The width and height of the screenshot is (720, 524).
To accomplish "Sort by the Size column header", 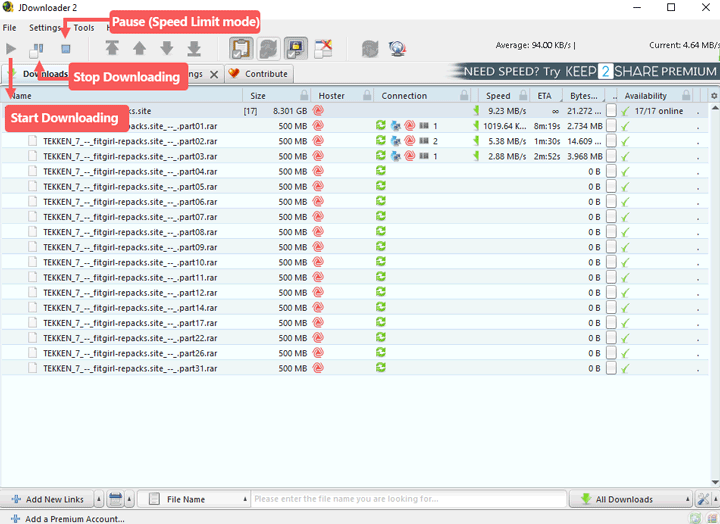I will pyautogui.click(x=258, y=96).
